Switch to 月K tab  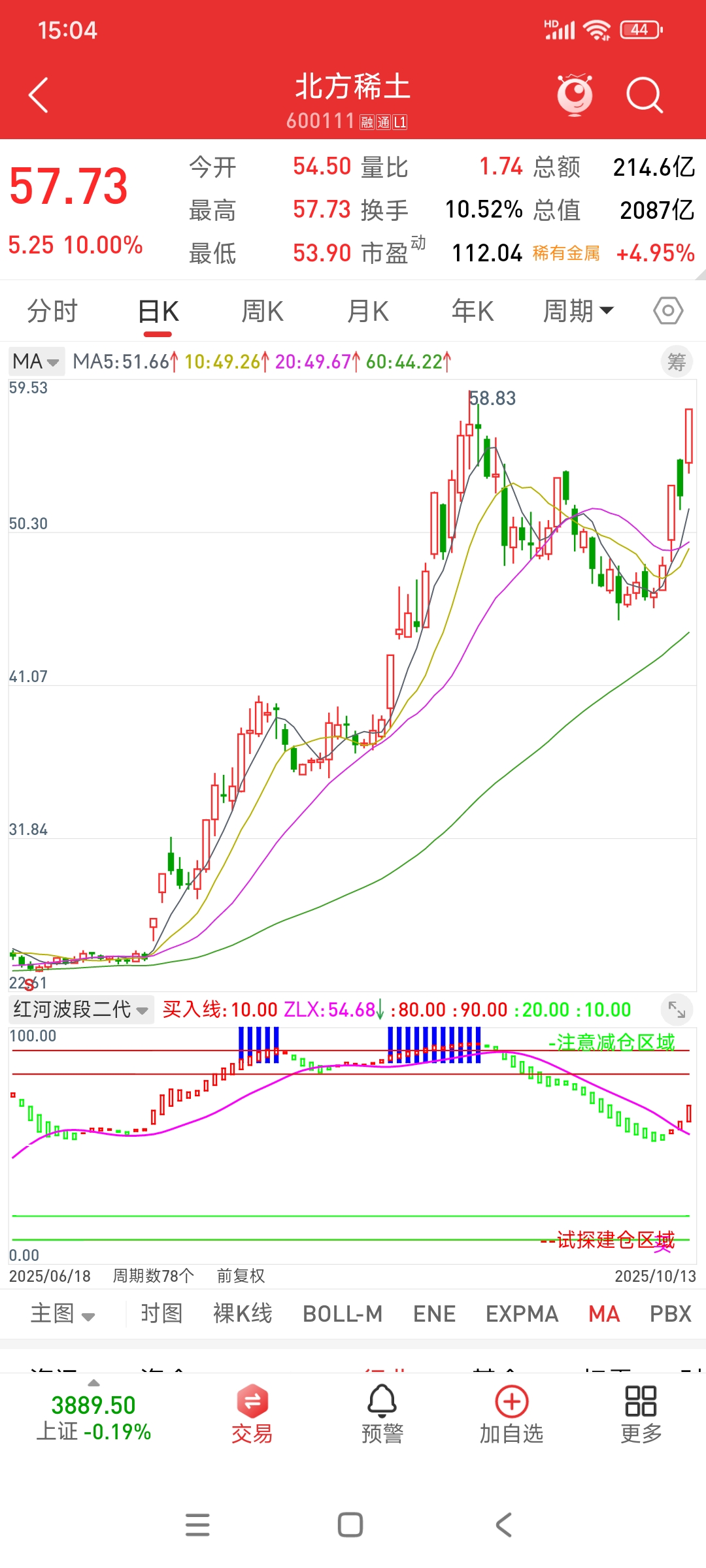click(368, 311)
